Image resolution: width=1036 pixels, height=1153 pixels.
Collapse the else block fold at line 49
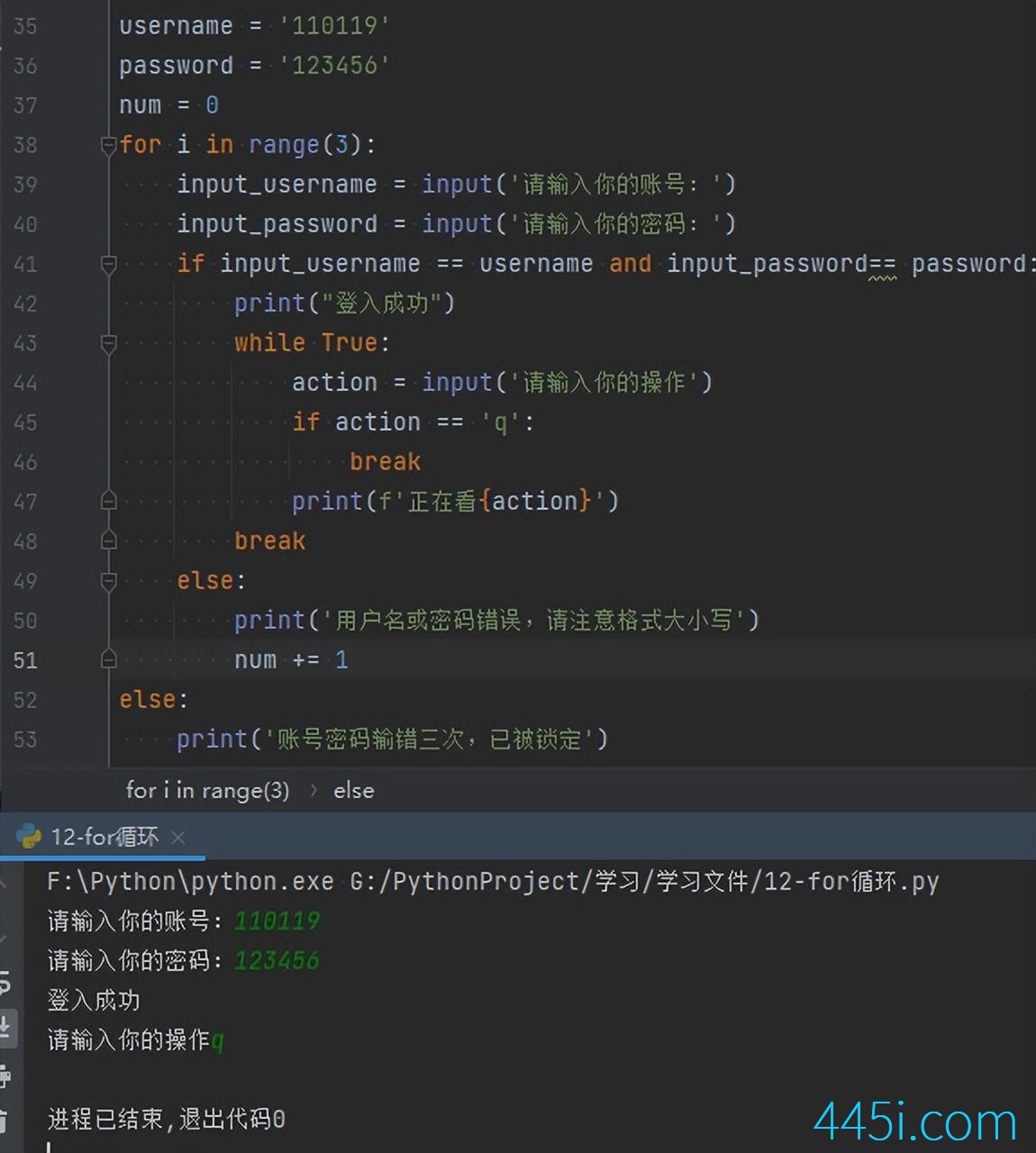pos(109,581)
